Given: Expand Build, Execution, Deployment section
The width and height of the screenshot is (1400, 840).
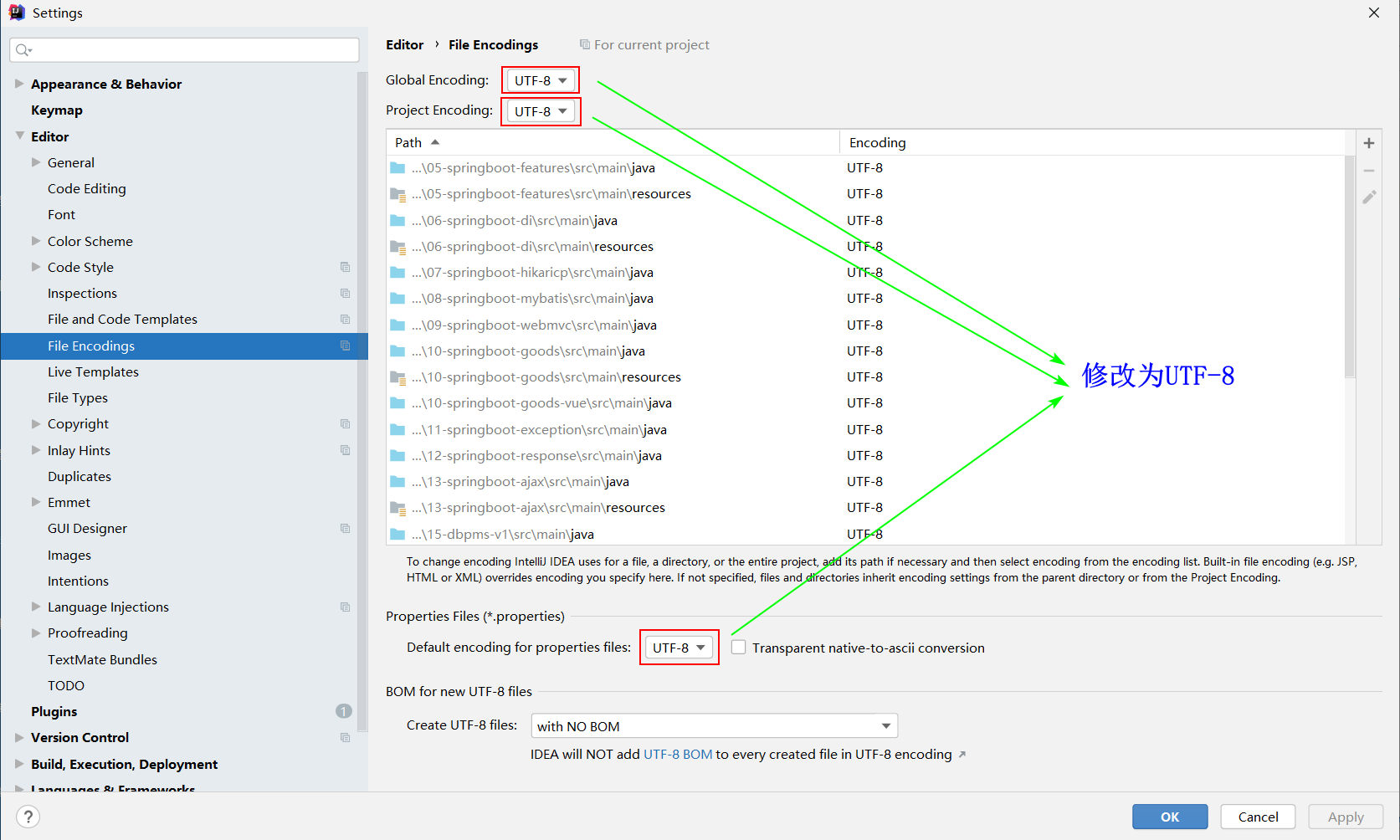Looking at the screenshot, I should click(x=19, y=764).
